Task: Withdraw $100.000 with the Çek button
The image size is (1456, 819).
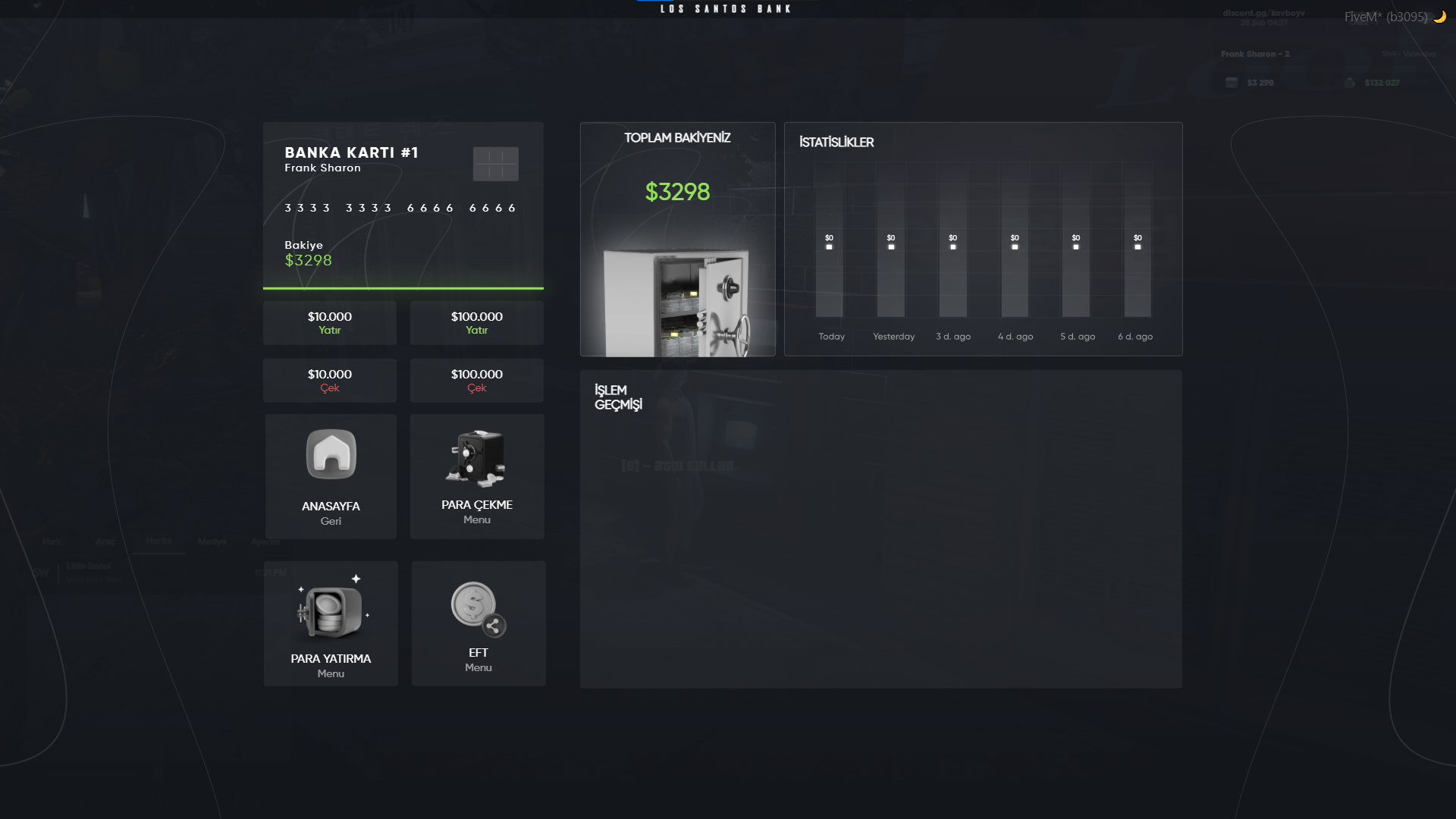Action: pyautogui.click(x=477, y=381)
